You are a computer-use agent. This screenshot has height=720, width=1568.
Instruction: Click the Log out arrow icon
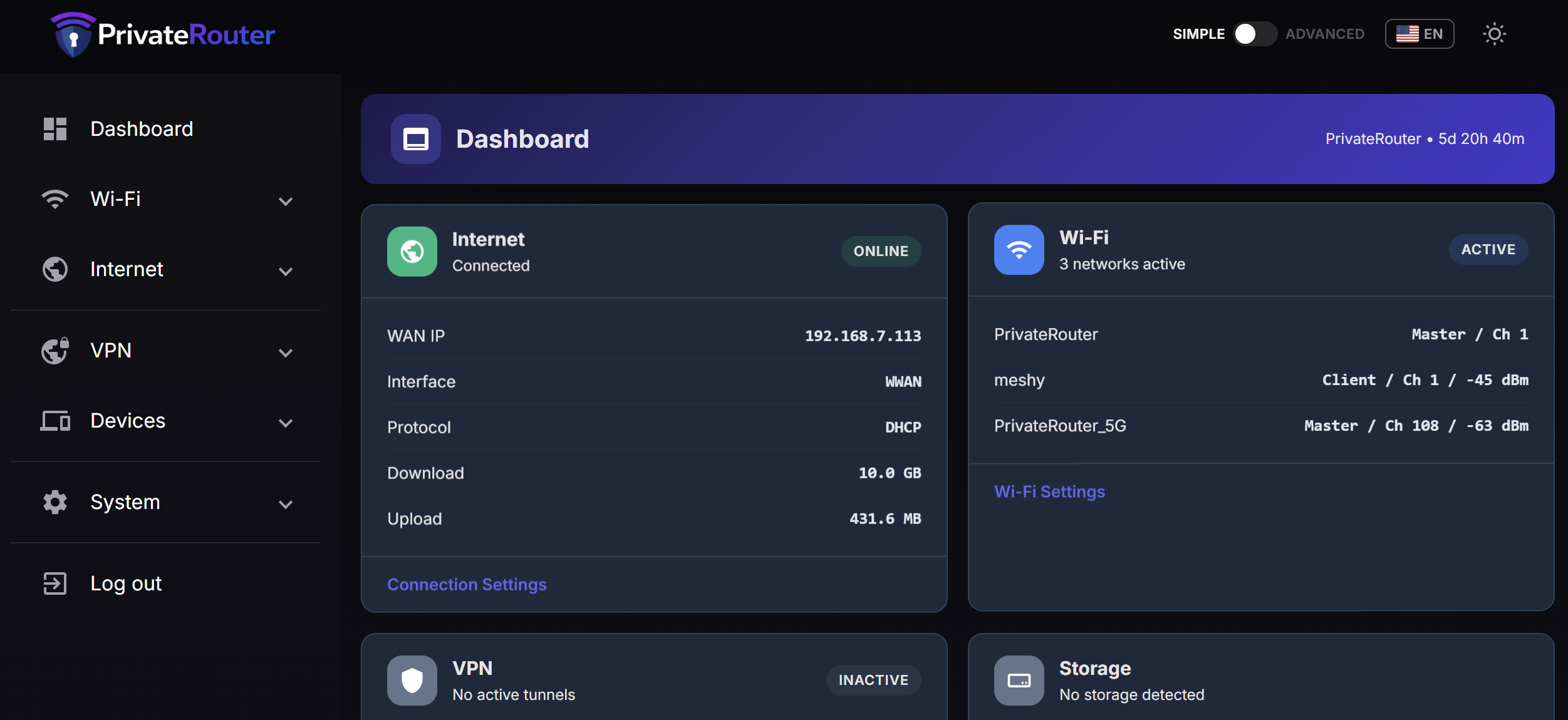55,584
